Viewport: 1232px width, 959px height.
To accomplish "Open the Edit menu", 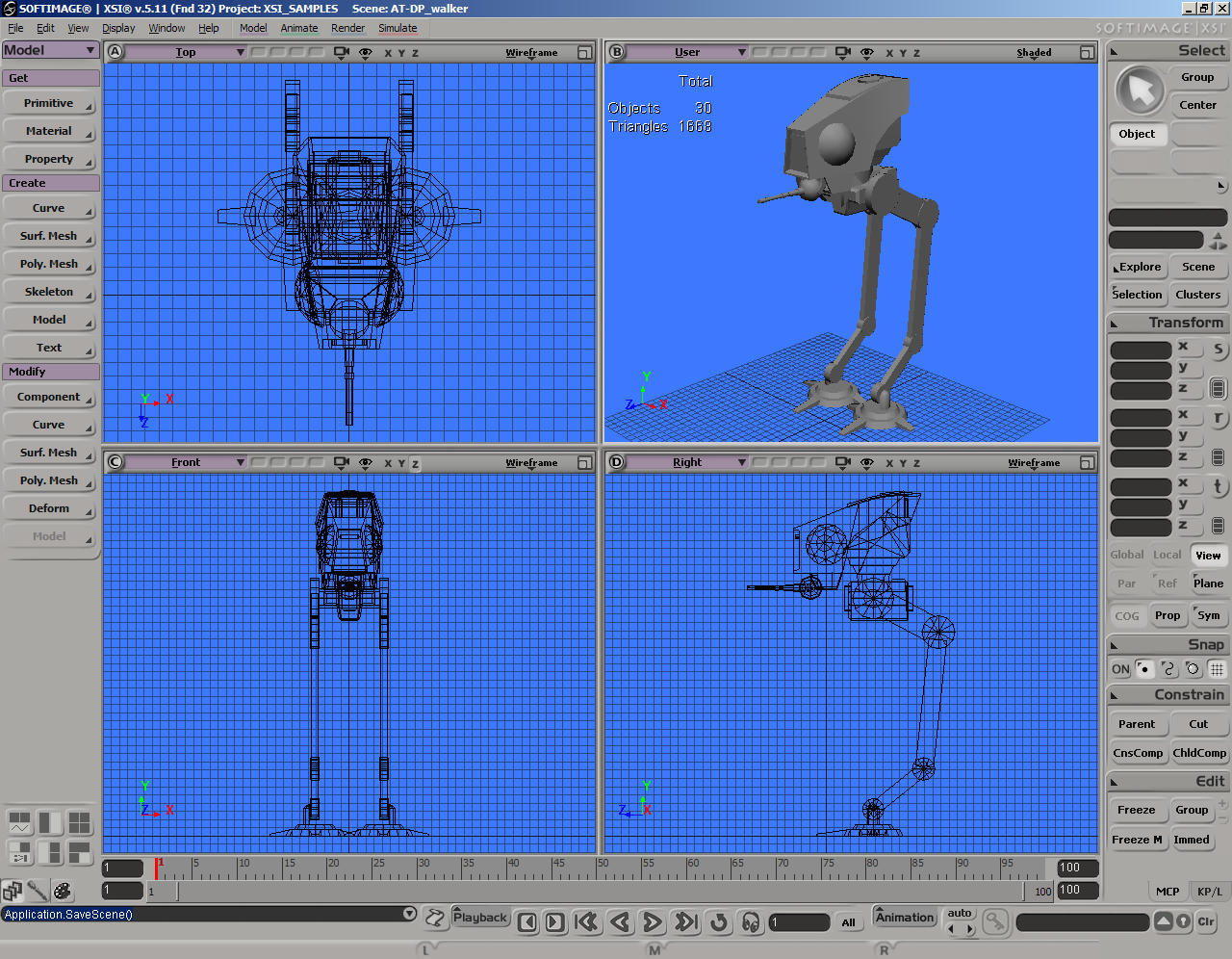I will click(x=45, y=28).
